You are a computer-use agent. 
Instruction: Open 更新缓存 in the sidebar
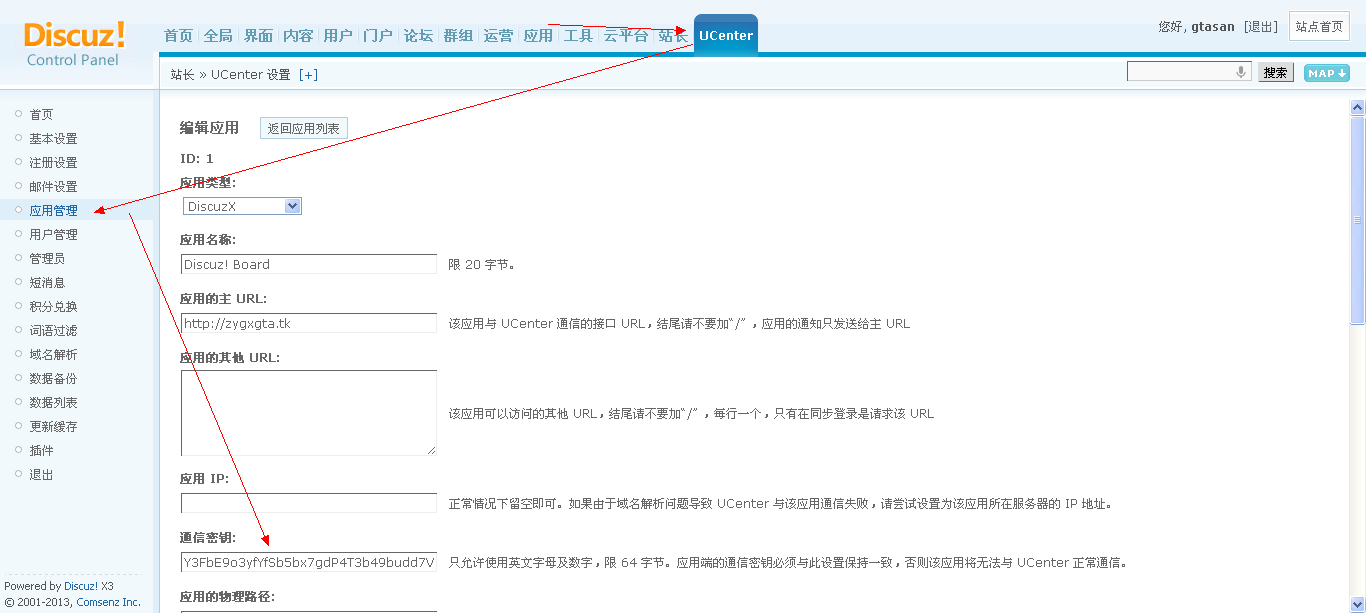click(53, 427)
